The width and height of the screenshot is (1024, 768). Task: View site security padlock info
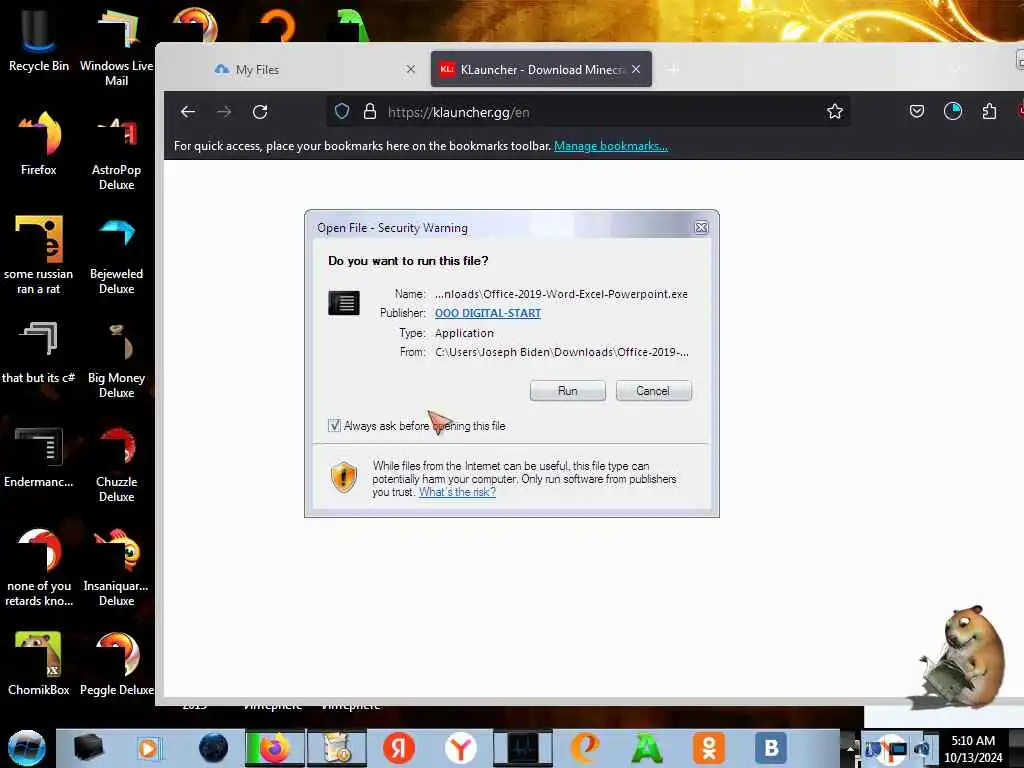click(x=370, y=112)
